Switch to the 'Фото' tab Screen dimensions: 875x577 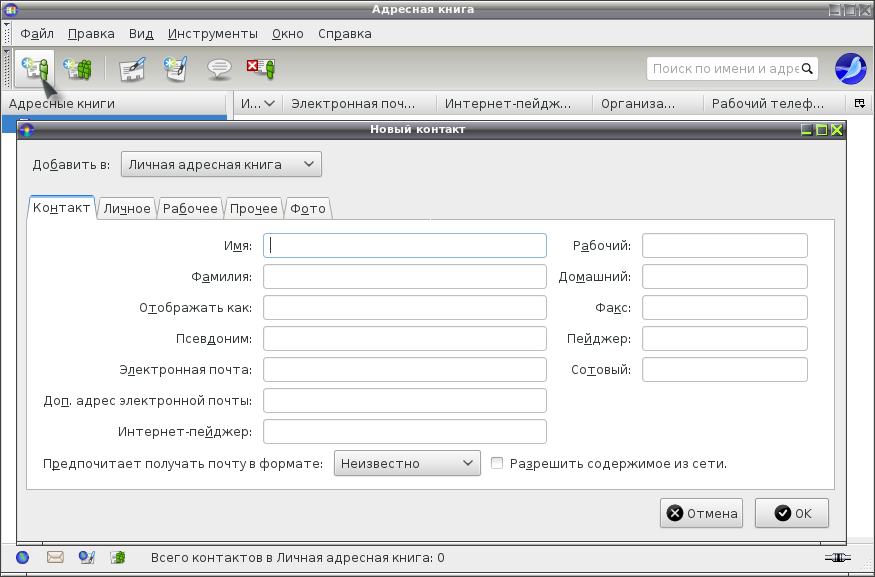coord(307,208)
